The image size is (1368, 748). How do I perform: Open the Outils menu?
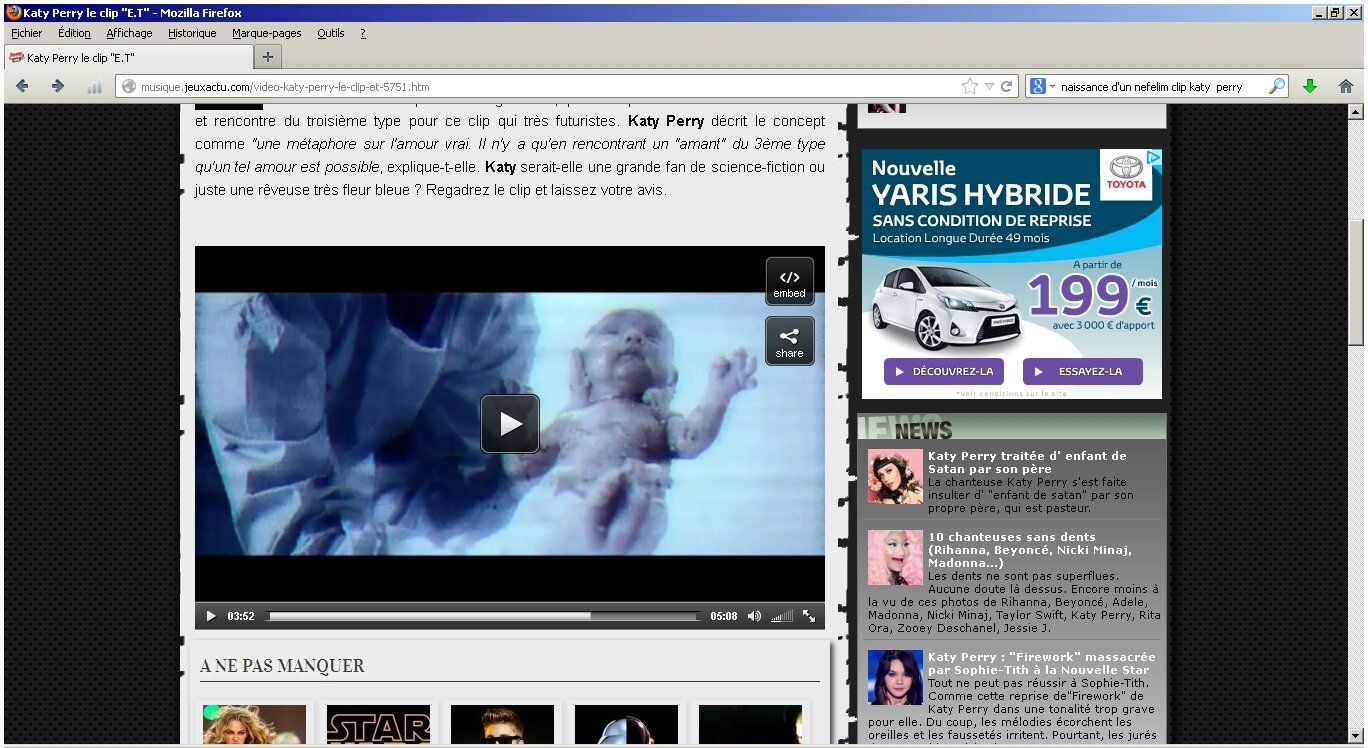pos(330,33)
